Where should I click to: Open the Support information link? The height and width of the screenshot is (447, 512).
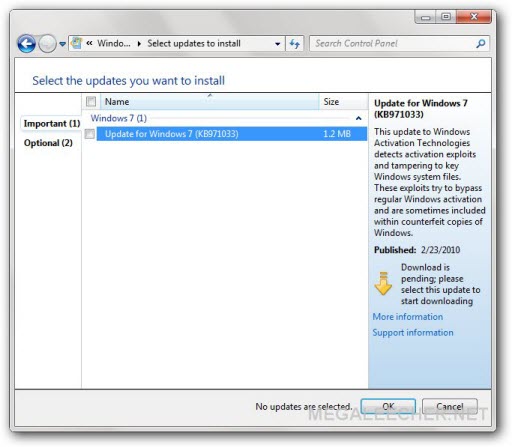(x=413, y=333)
